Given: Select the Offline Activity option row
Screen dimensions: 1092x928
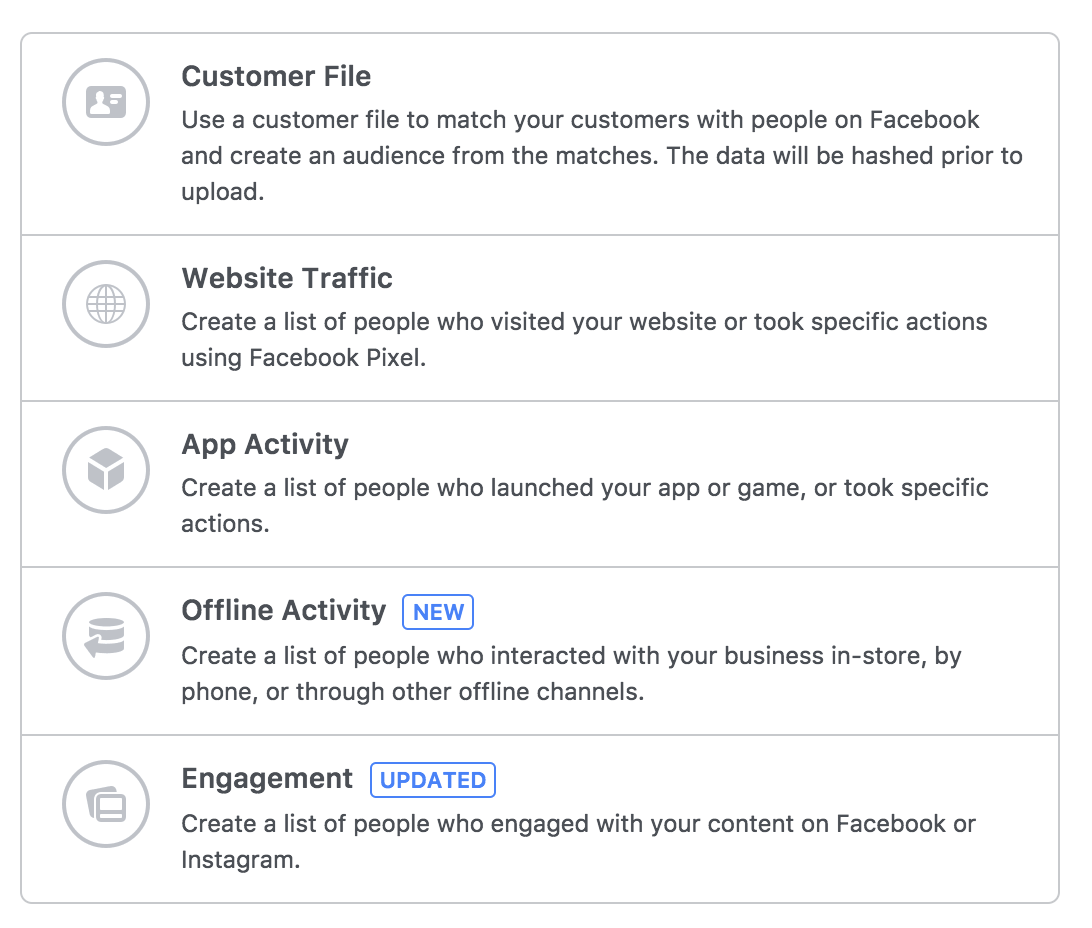Looking at the screenshot, I should [540, 651].
